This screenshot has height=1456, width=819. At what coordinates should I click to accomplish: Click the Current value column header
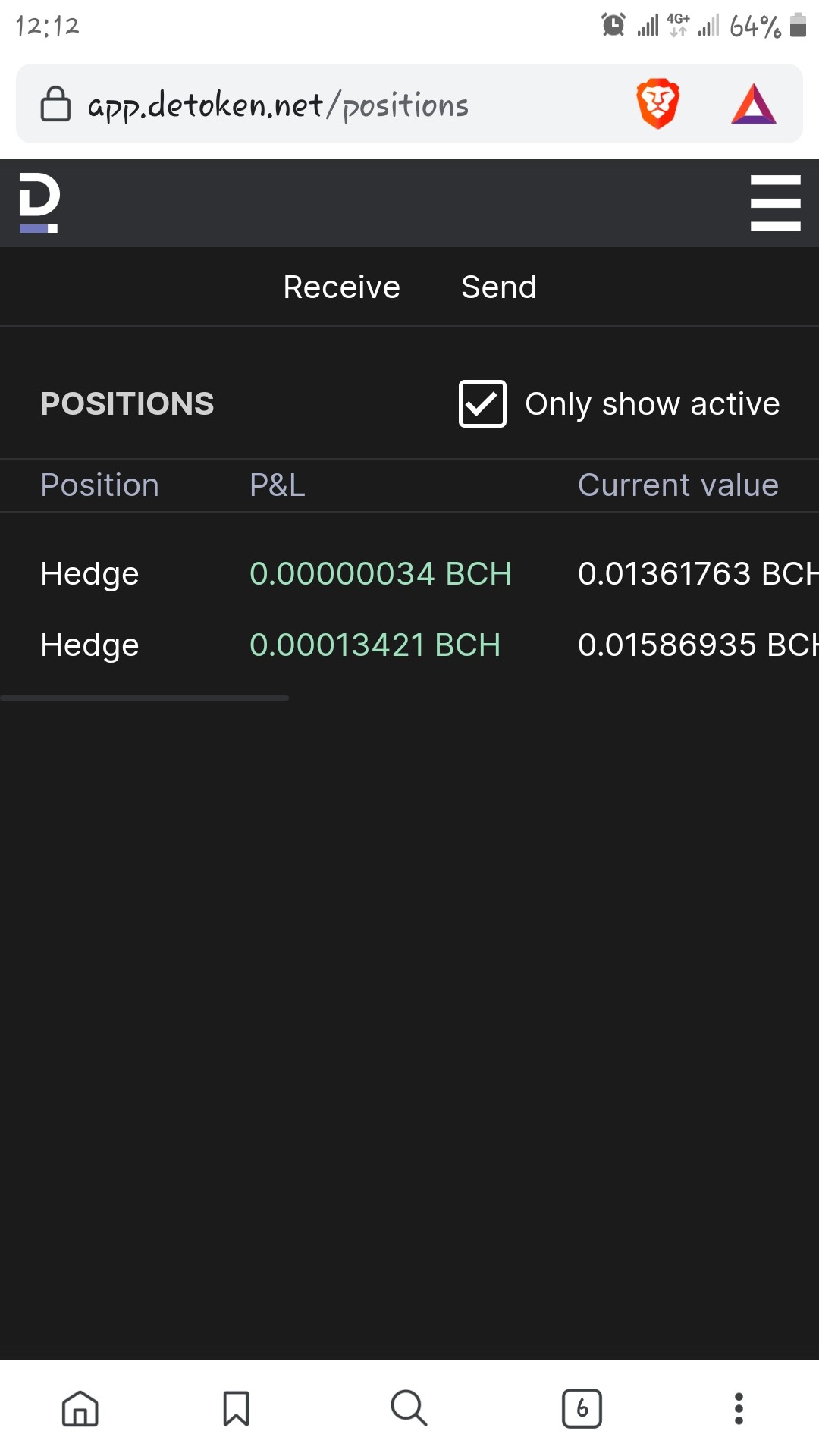point(678,485)
